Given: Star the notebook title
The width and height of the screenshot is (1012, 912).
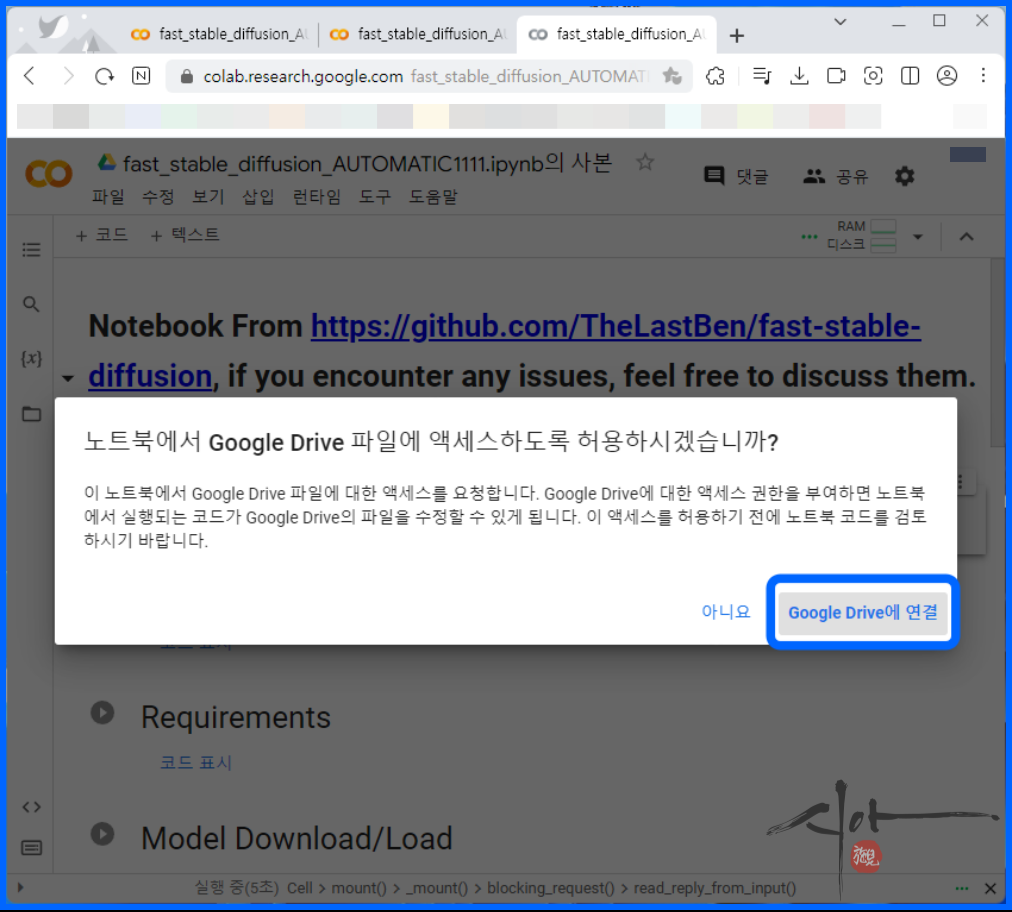Looking at the screenshot, I should 645,162.
